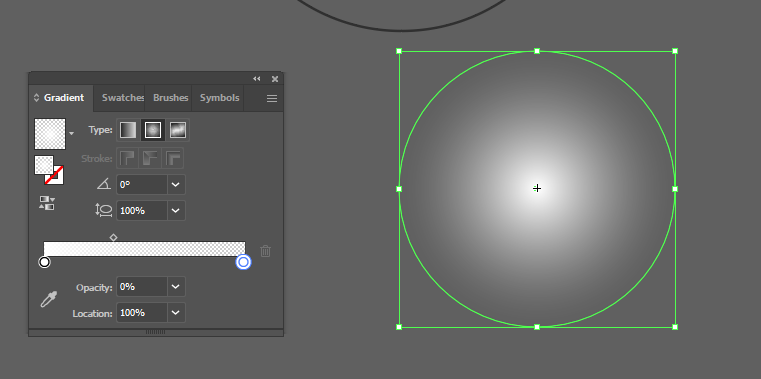Switch to the Symbols tab
Image resolution: width=761 pixels, height=379 pixels.
[x=219, y=98]
